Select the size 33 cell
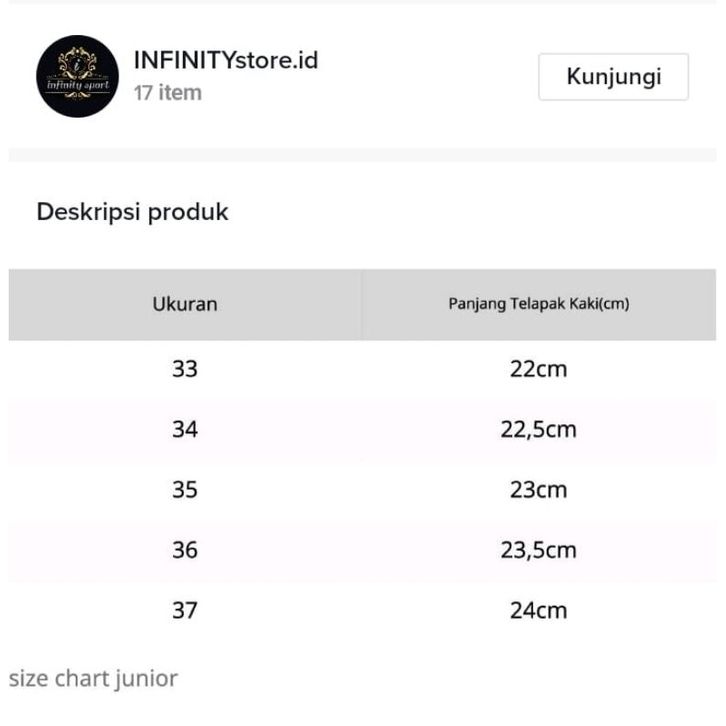The height and width of the screenshot is (726, 726). click(x=185, y=369)
